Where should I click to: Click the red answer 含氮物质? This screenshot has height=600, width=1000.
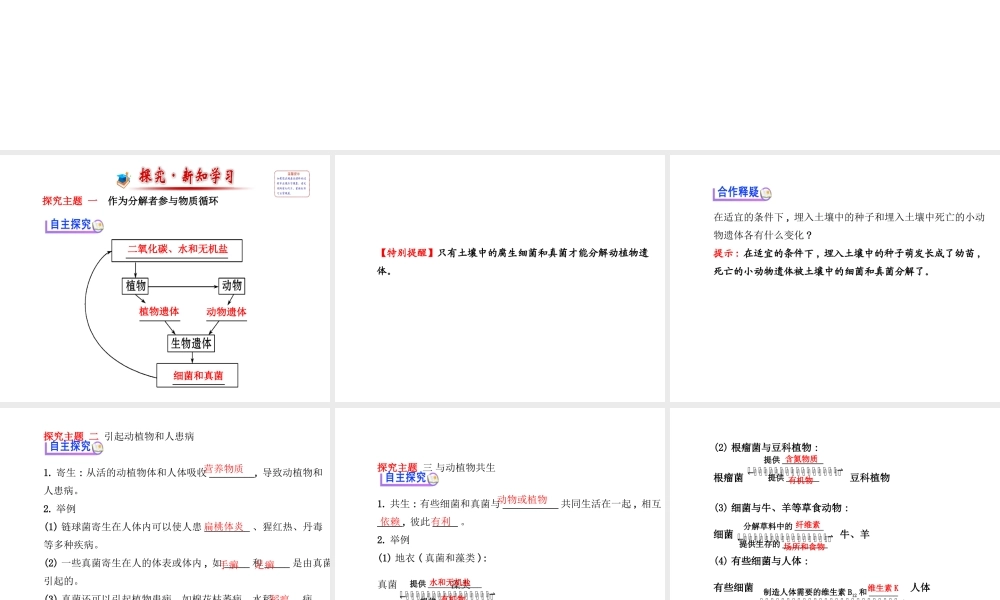pyautogui.click(x=802, y=459)
